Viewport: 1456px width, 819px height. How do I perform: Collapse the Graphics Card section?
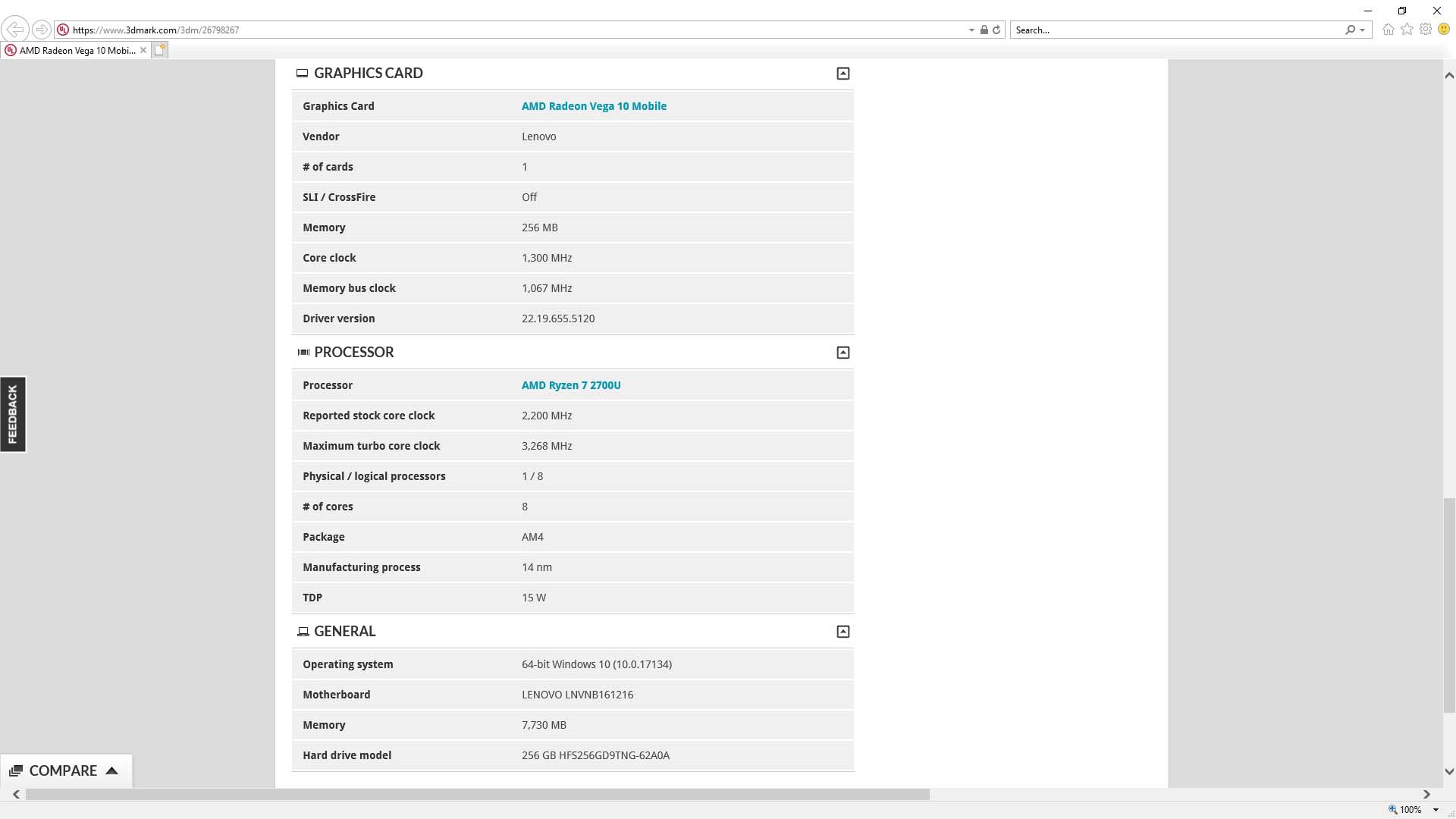pos(843,74)
